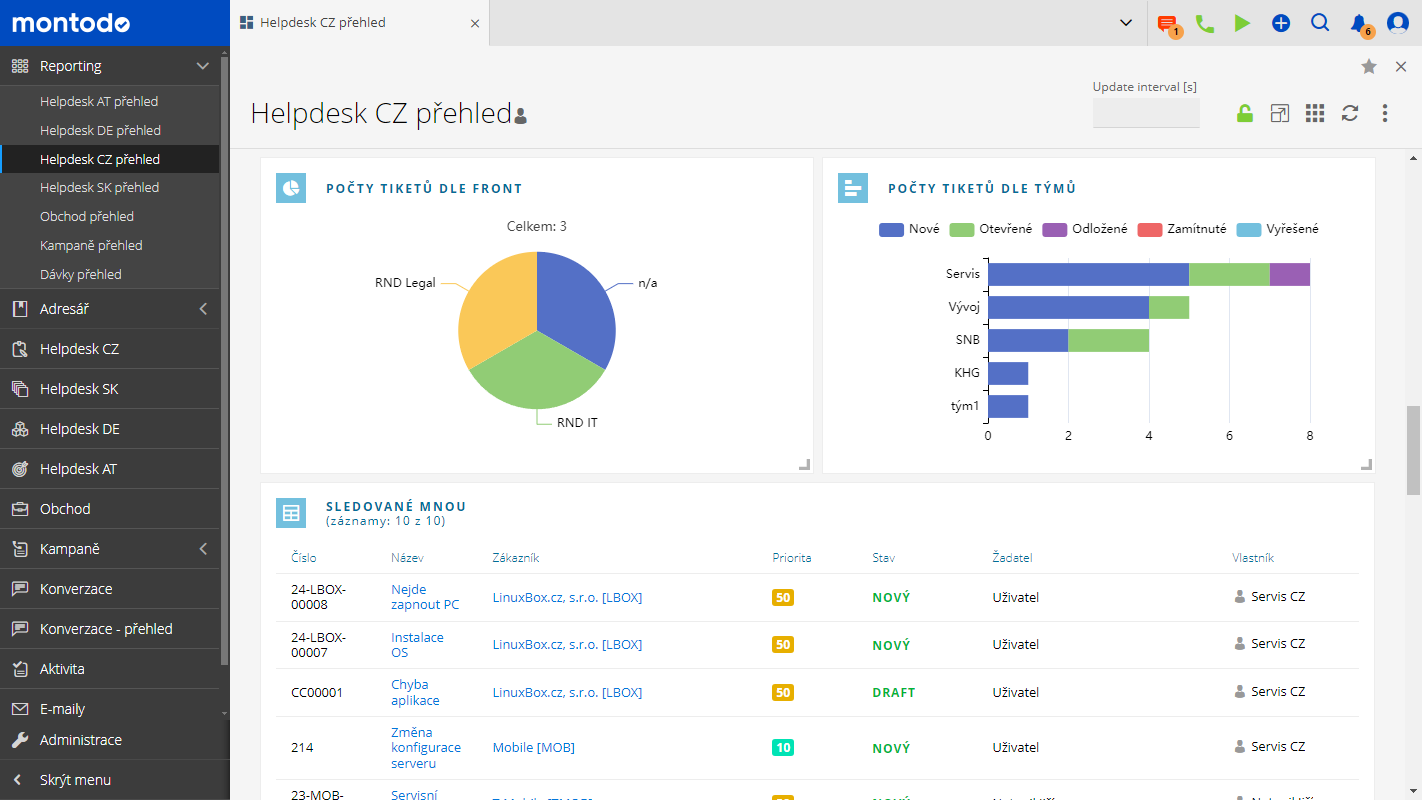Click the blue plus add icon
The width and height of the screenshot is (1422, 800).
coord(1281,23)
